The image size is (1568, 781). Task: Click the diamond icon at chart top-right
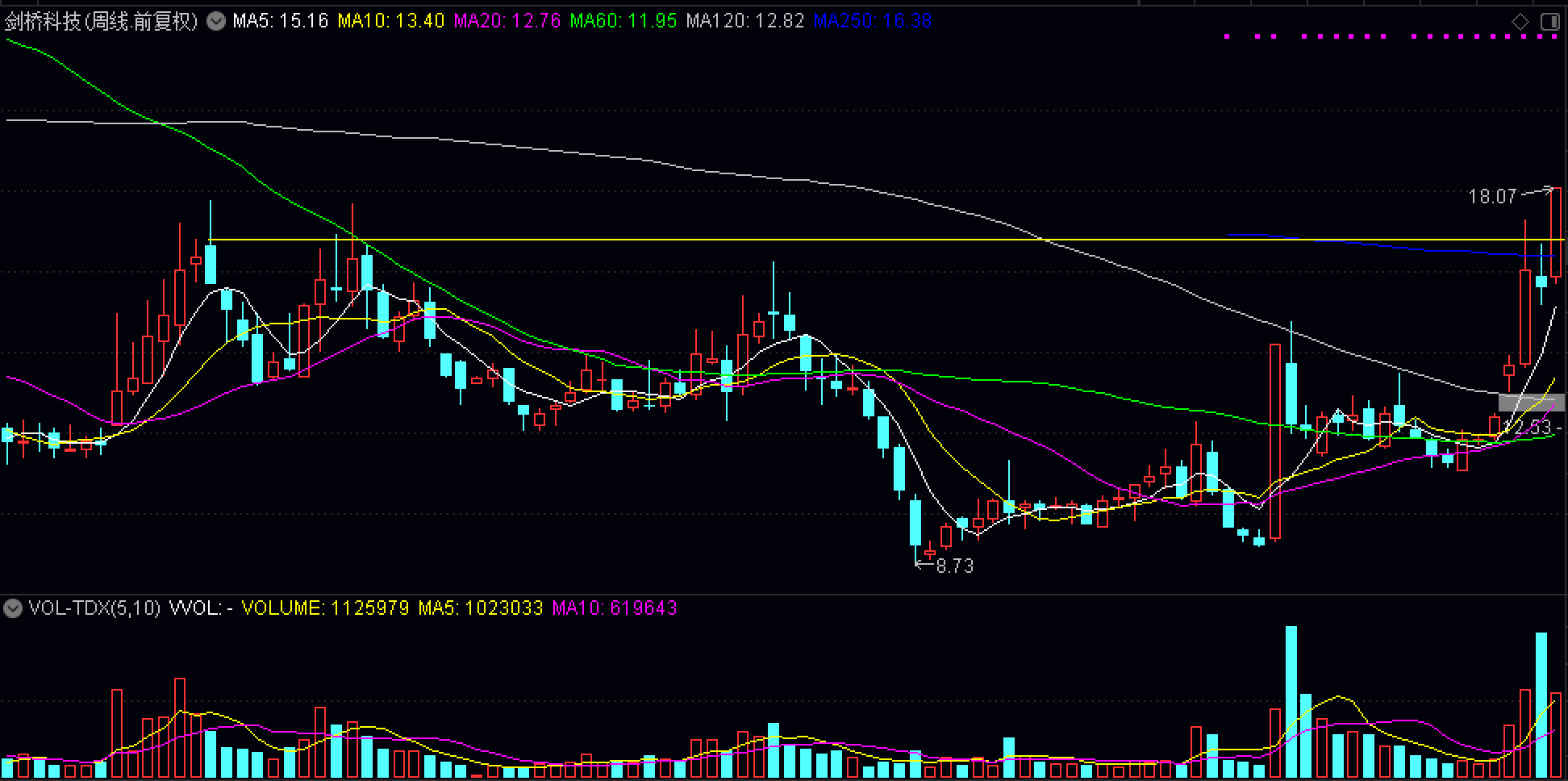pyautogui.click(x=1520, y=22)
